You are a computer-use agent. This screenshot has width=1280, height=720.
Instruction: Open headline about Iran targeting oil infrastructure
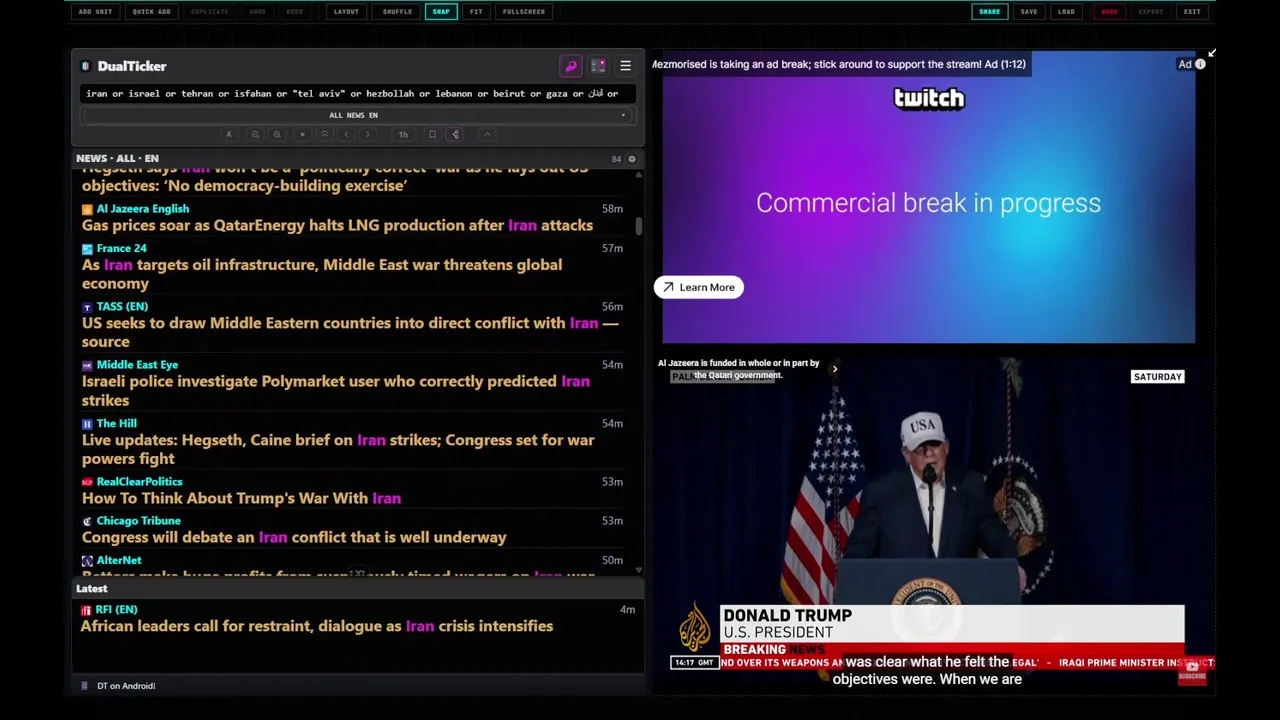(x=322, y=274)
